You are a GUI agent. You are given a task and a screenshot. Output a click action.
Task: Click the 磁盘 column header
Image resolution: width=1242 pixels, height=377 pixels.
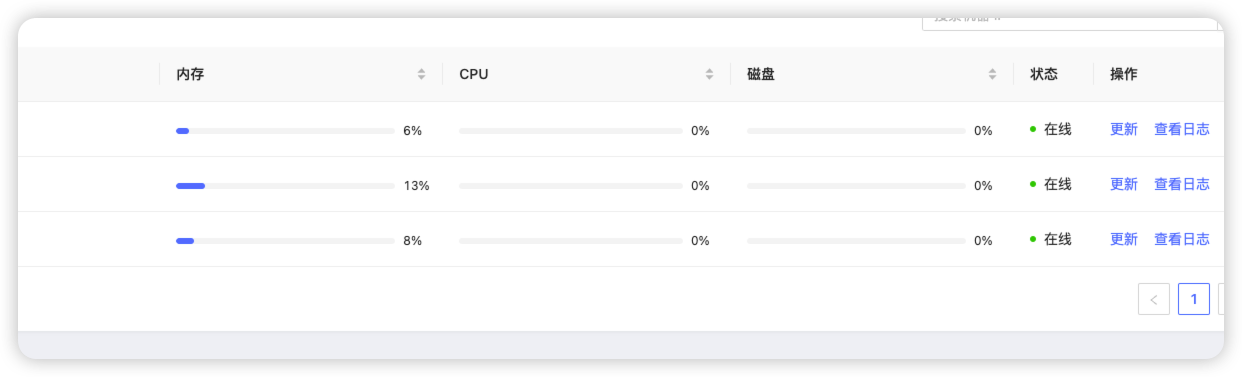pyautogui.click(x=761, y=74)
